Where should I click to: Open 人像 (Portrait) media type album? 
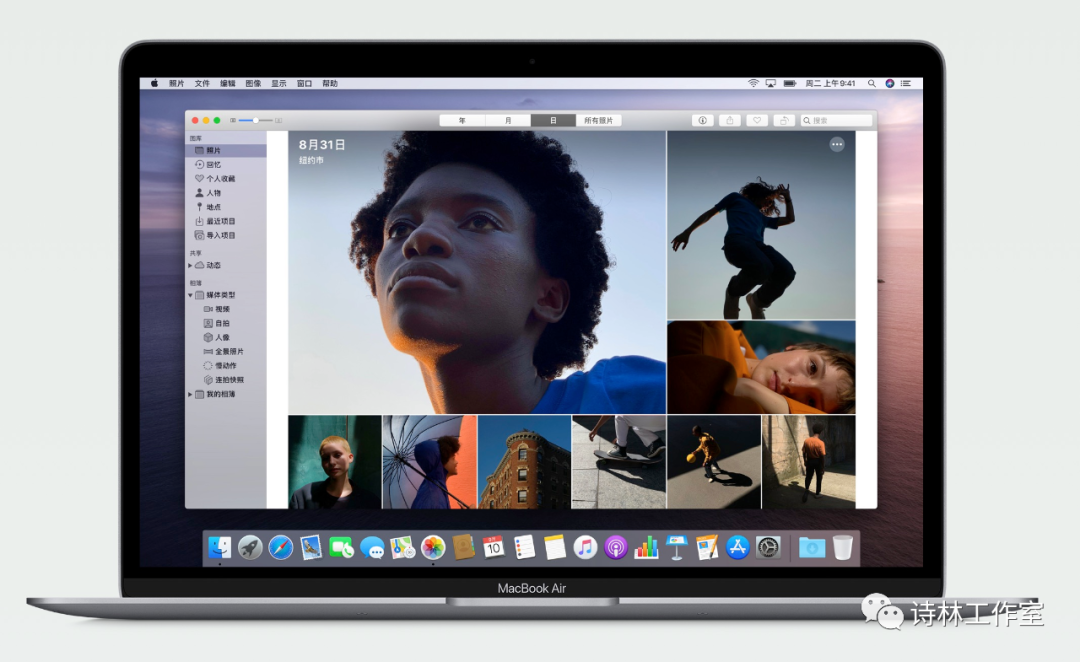coord(217,338)
